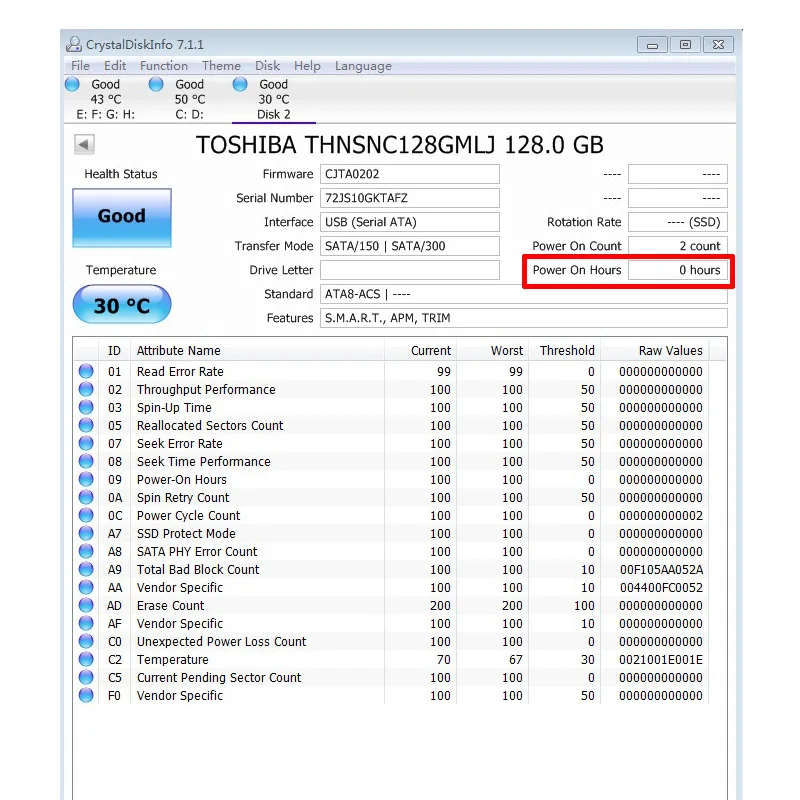
Task: Click the Good health status button
Action: 121,217
